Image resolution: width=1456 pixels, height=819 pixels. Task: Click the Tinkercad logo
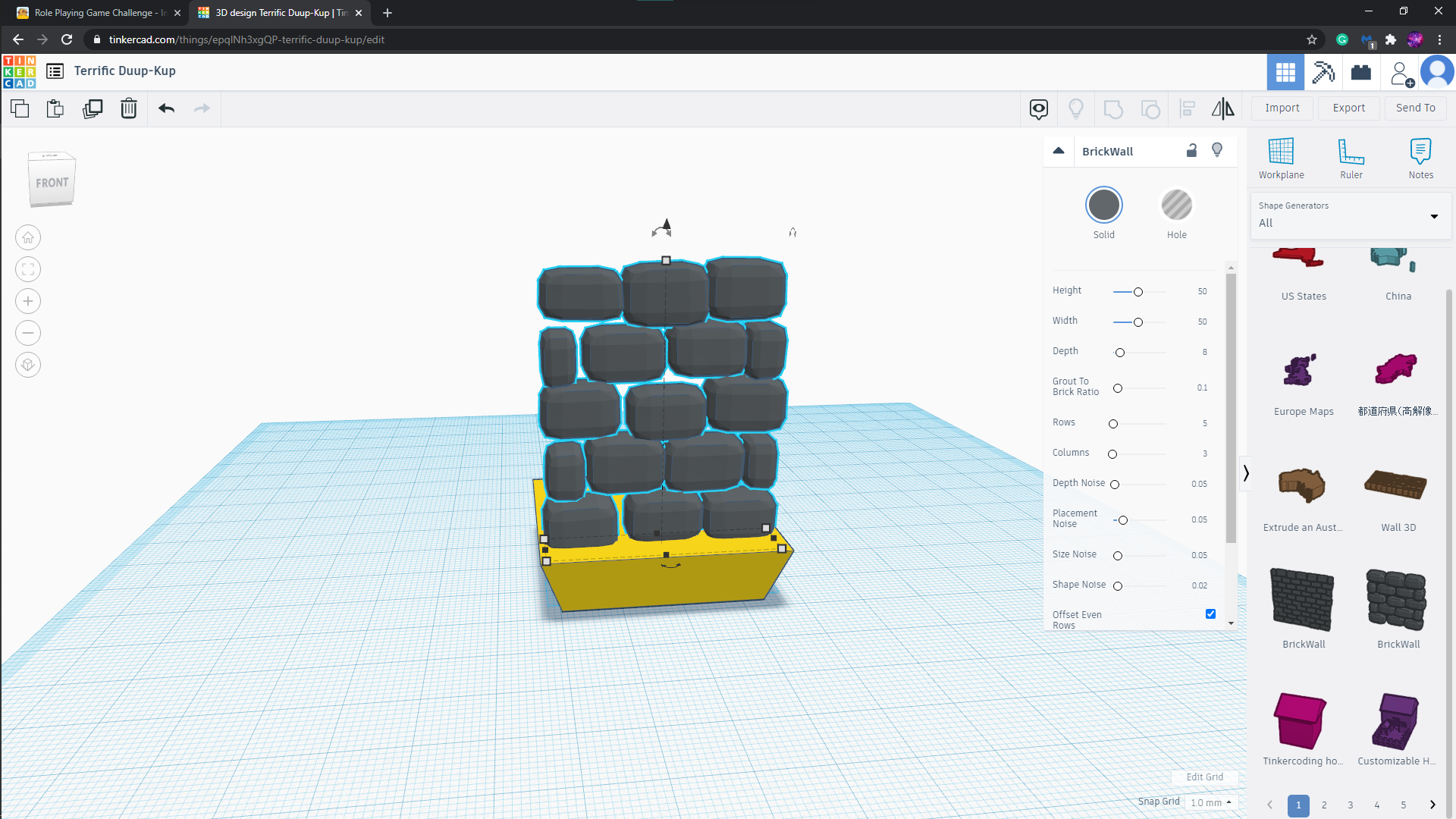tap(19, 71)
